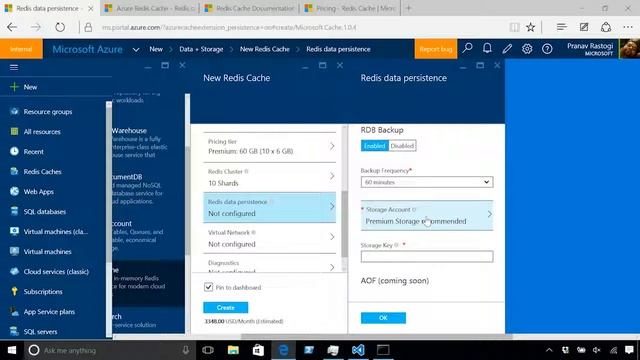
Task: Set RDB Backup to Disabled
Action: click(x=402, y=146)
